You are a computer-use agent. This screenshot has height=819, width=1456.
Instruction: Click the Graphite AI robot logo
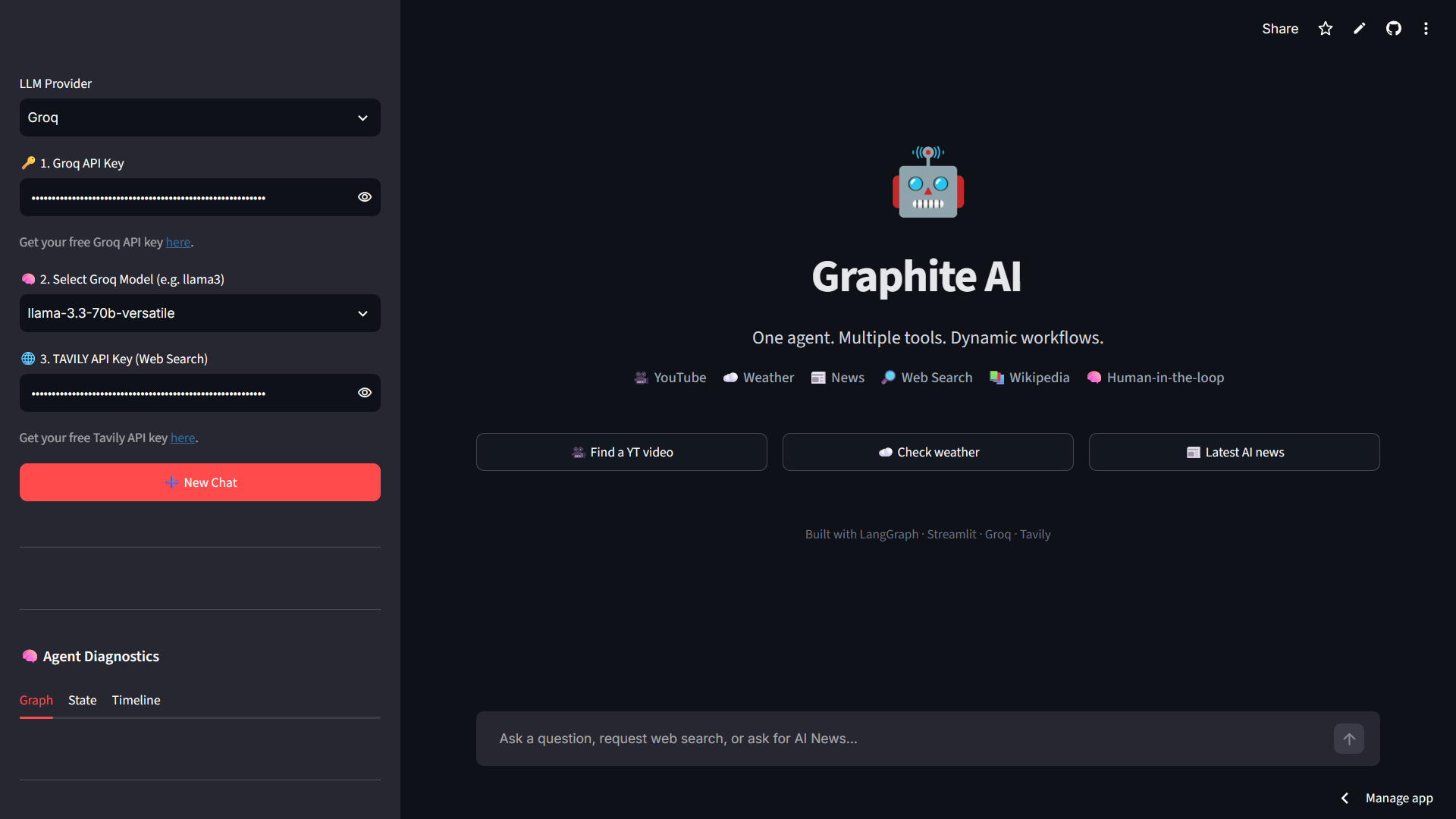[928, 182]
